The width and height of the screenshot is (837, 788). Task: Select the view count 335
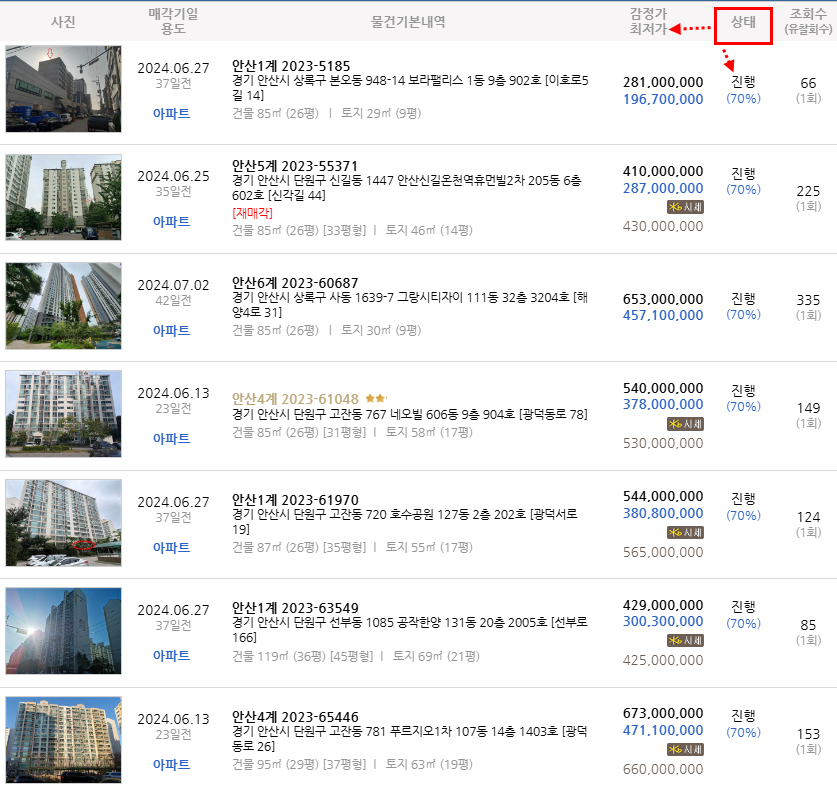click(808, 300)
